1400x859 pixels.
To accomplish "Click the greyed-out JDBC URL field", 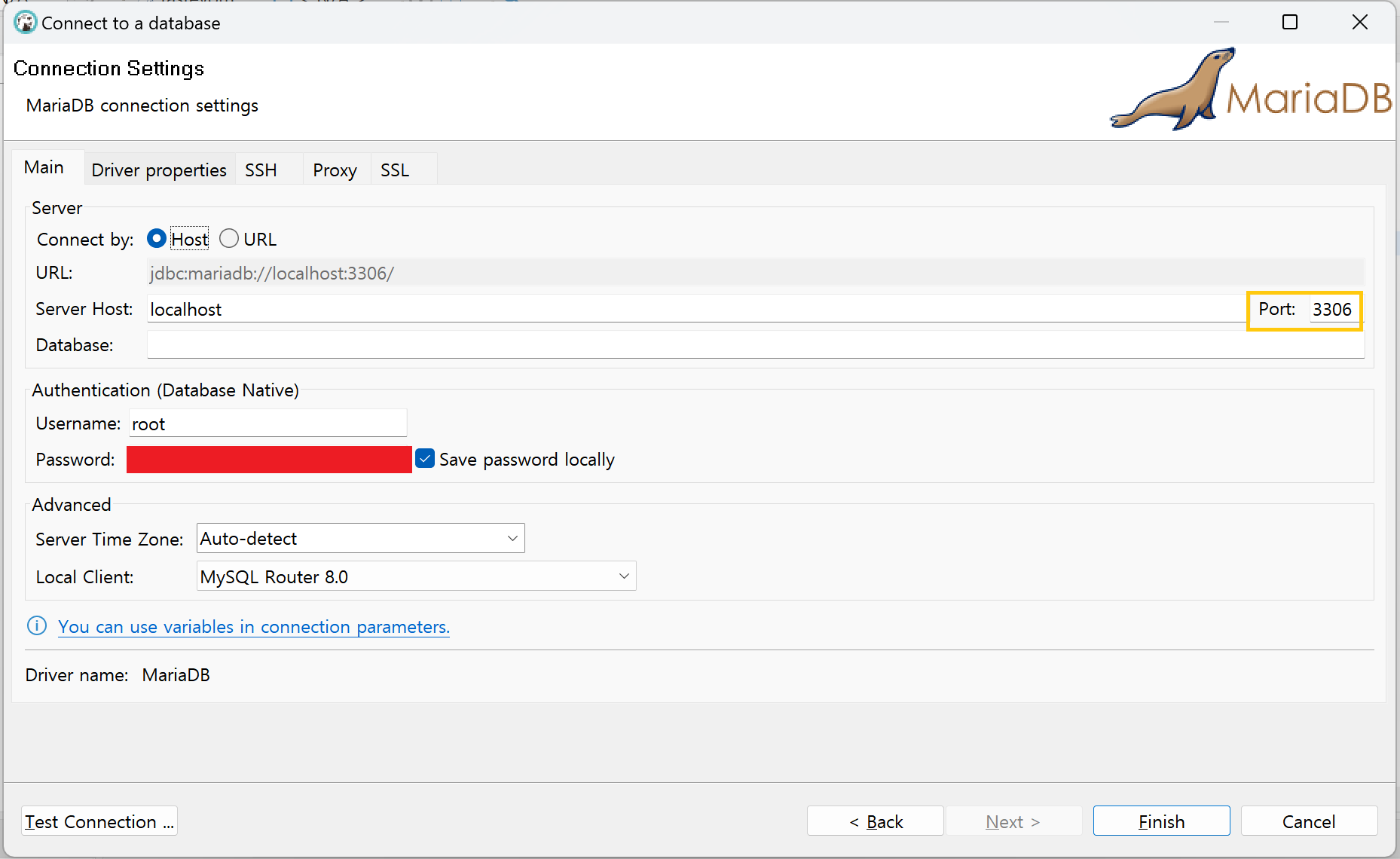I will point(755,273).
